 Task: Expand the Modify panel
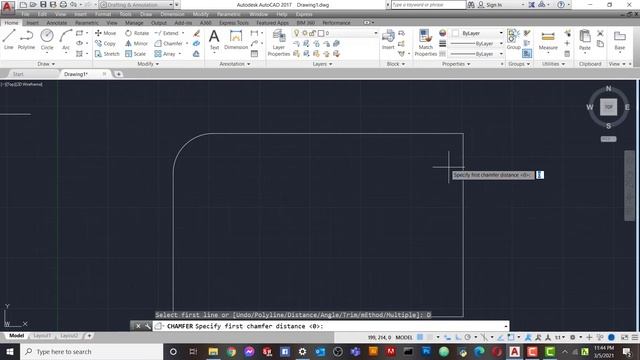[148, 64]
